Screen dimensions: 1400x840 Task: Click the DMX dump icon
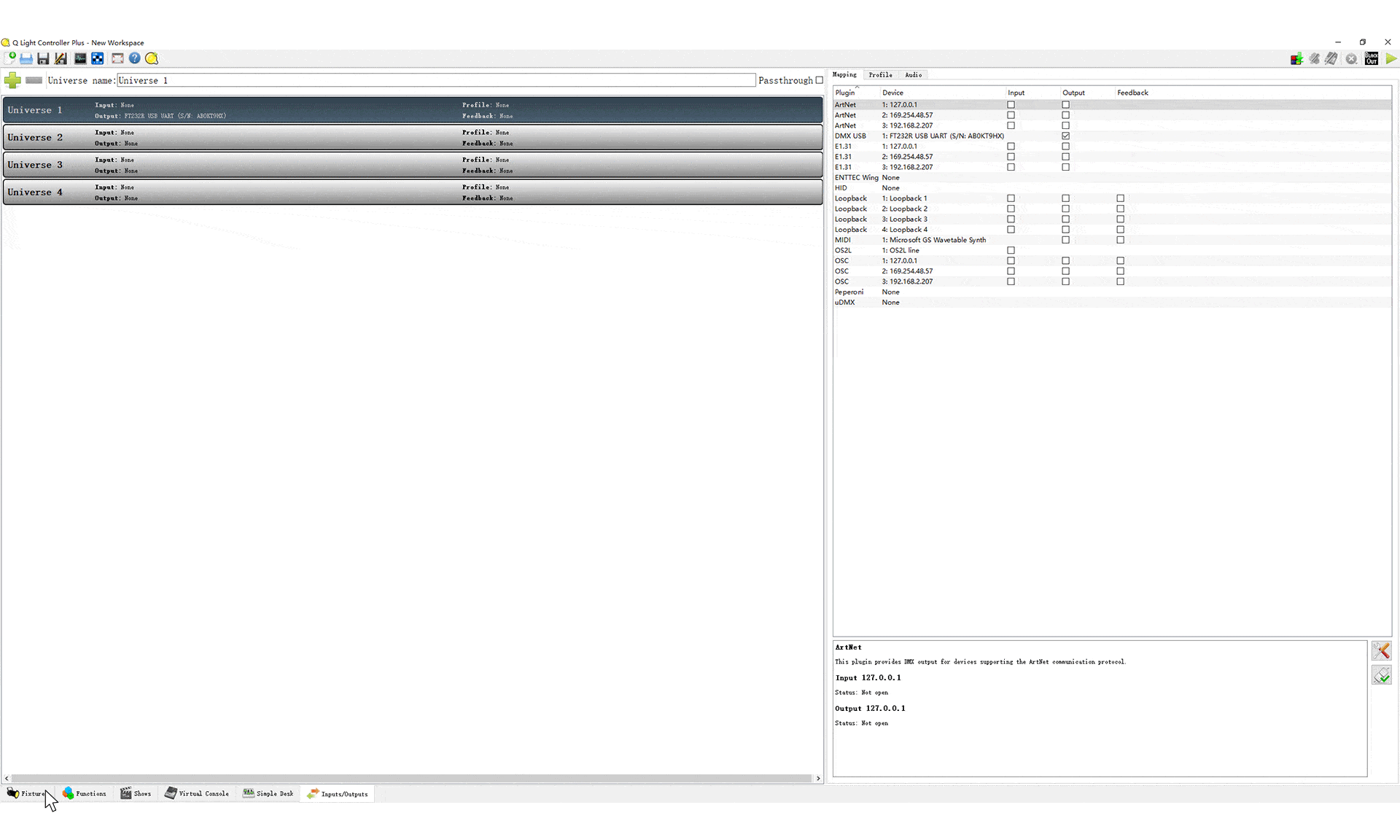pos(1296,58)
